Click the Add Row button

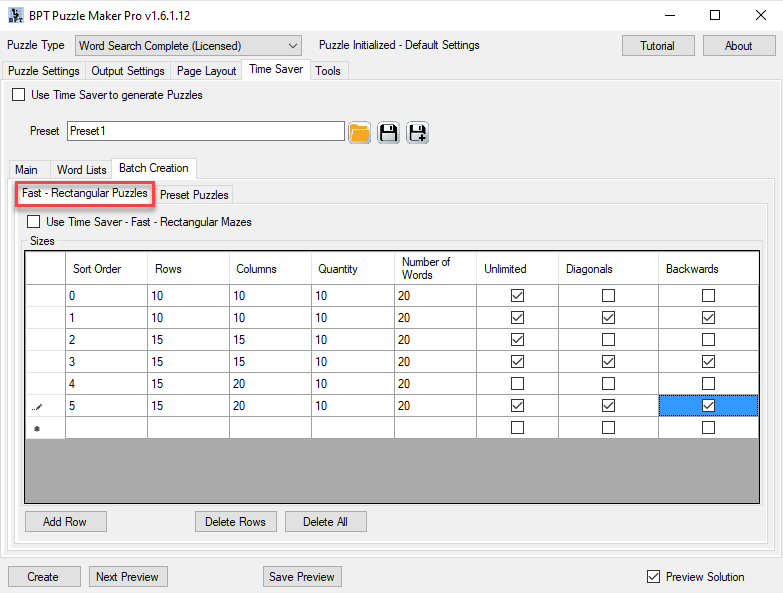click(65, 522)
